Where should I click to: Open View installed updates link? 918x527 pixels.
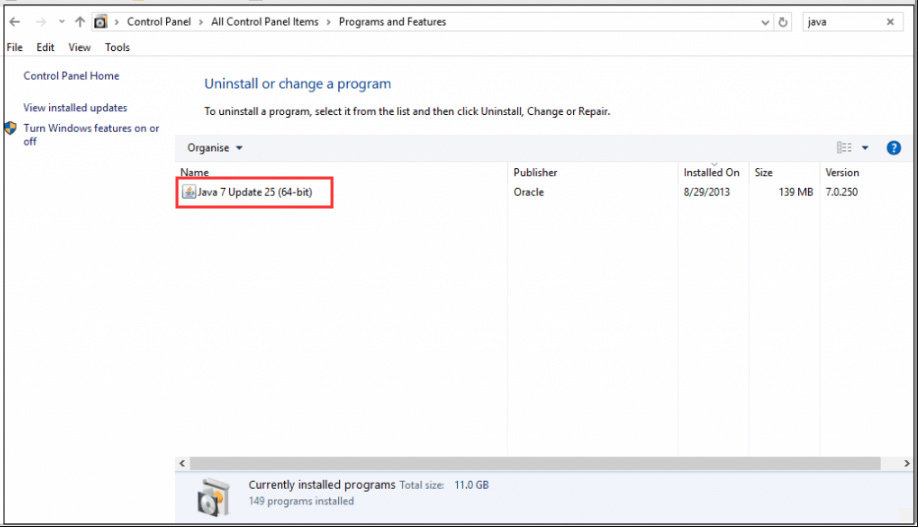[x=75, y=108]
